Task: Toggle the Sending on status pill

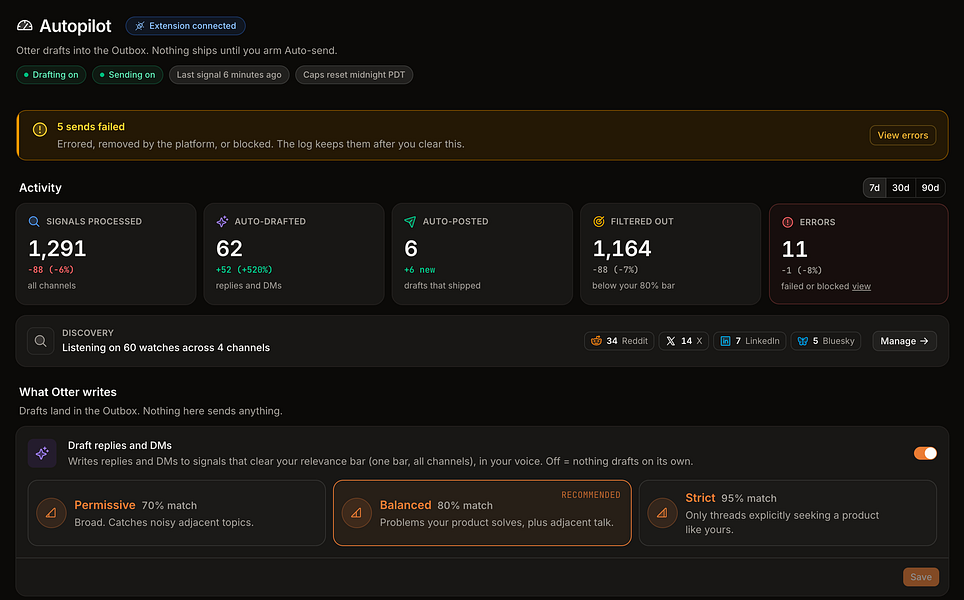Action: 127,74
